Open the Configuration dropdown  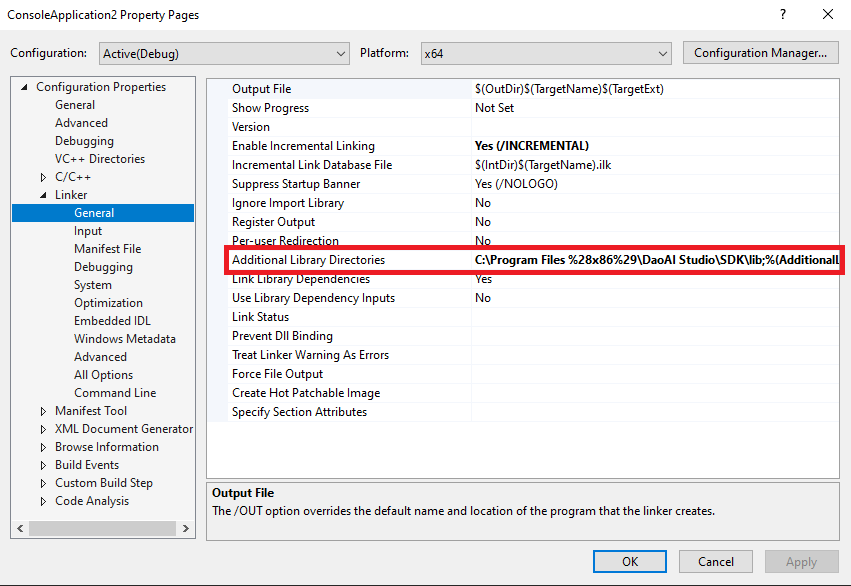[223, 53]
